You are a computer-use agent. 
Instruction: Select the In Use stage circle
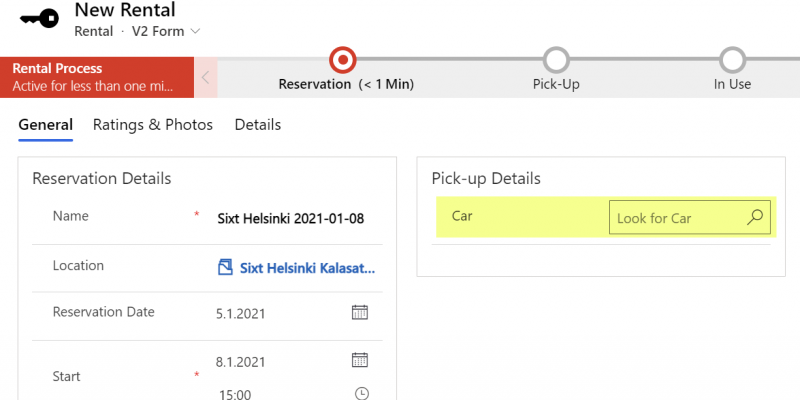(733, 60)
